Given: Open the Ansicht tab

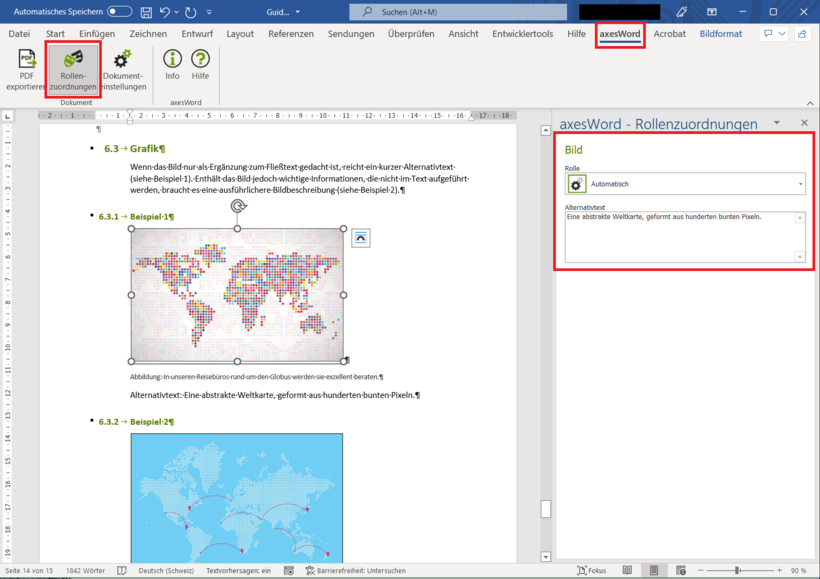Looking at the screenshot, I should (463, 33).
